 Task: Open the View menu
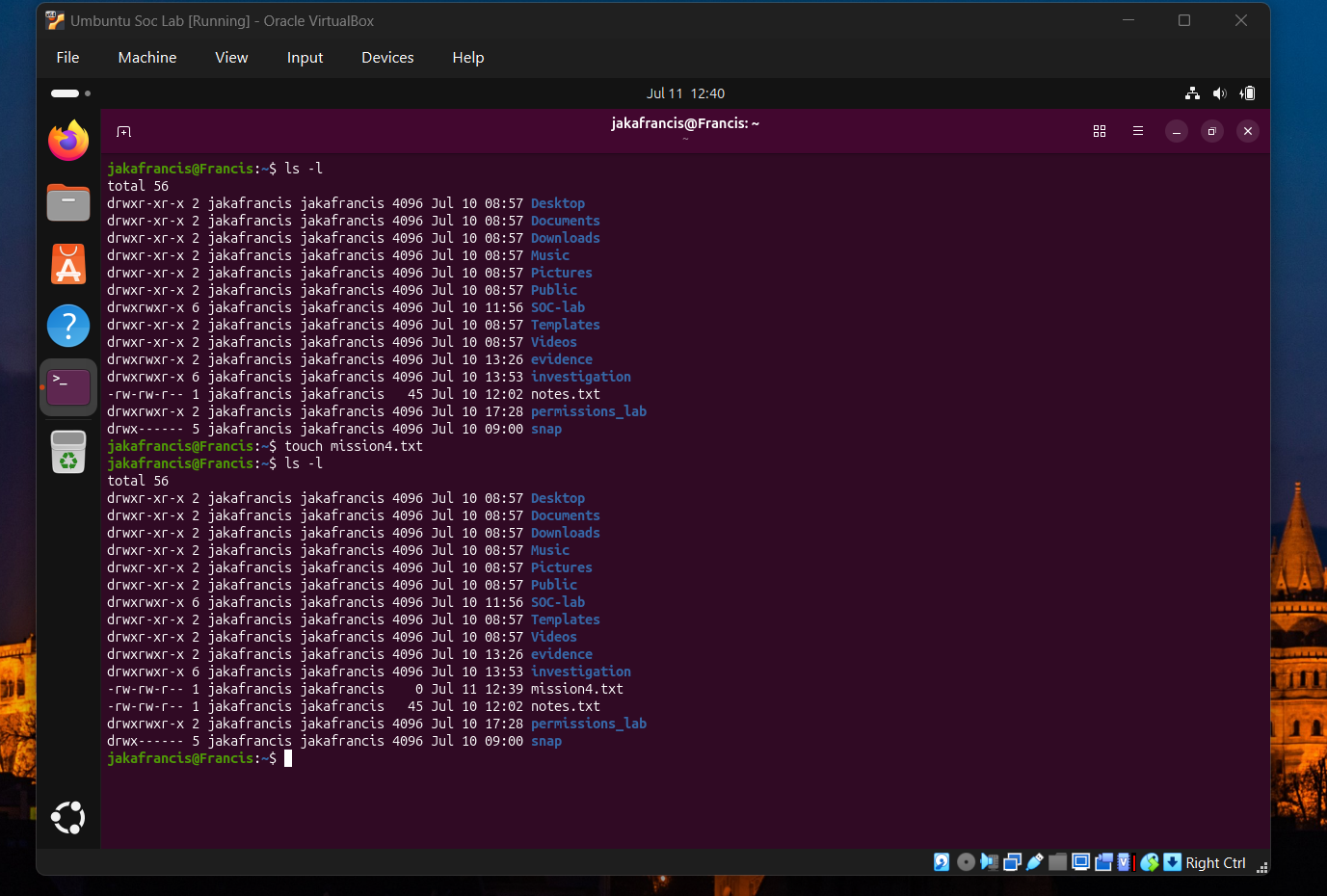point(231,58)
